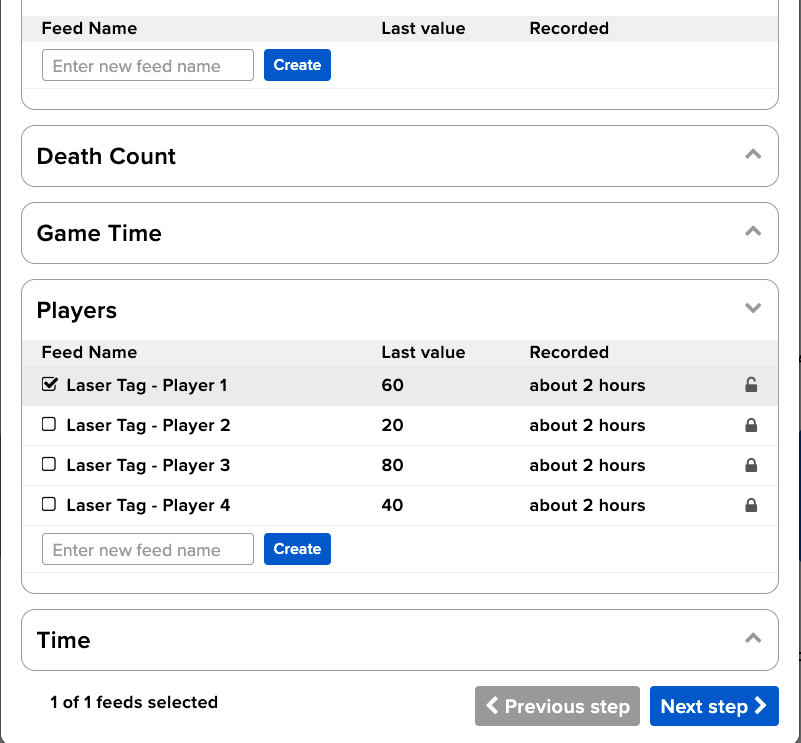The image size is (801, 743).
Task: Expand the Time group
Action: pos(753,639)
